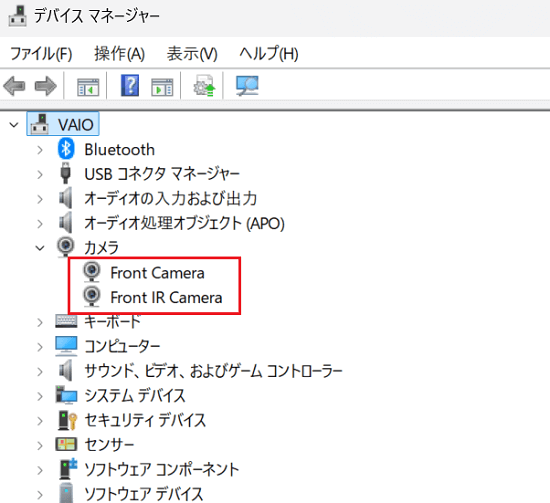
Task: Expand the センサー category
Action: pos(40,445)
